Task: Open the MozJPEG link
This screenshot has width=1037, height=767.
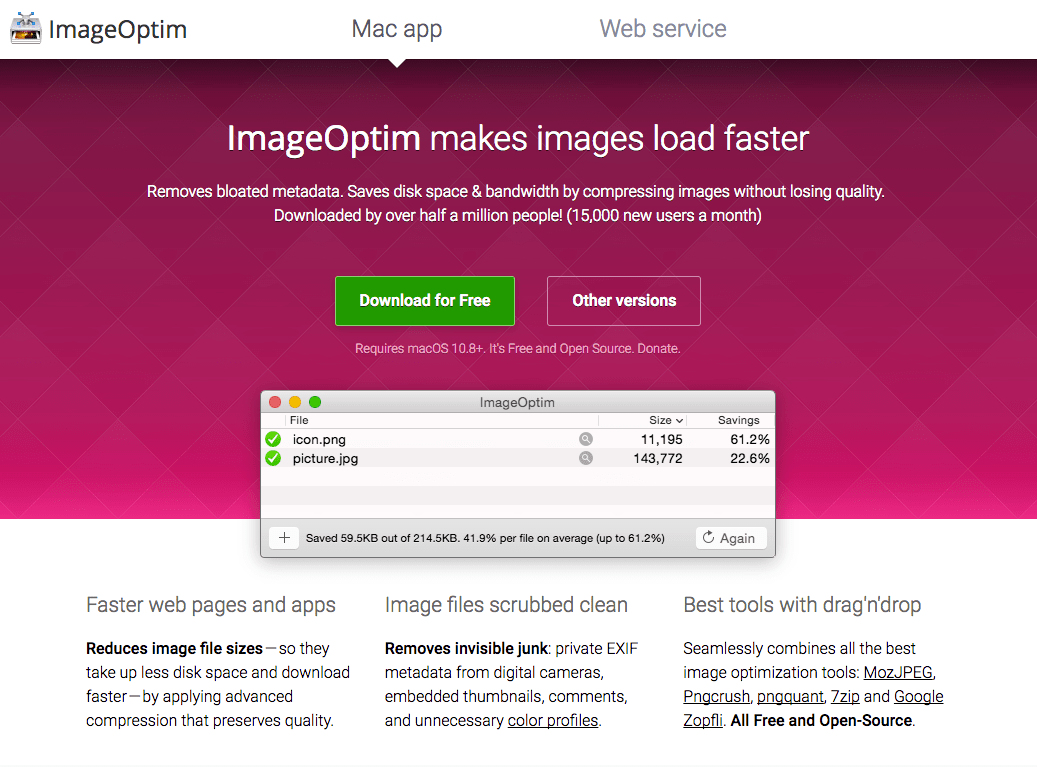Action: [898, 672]
